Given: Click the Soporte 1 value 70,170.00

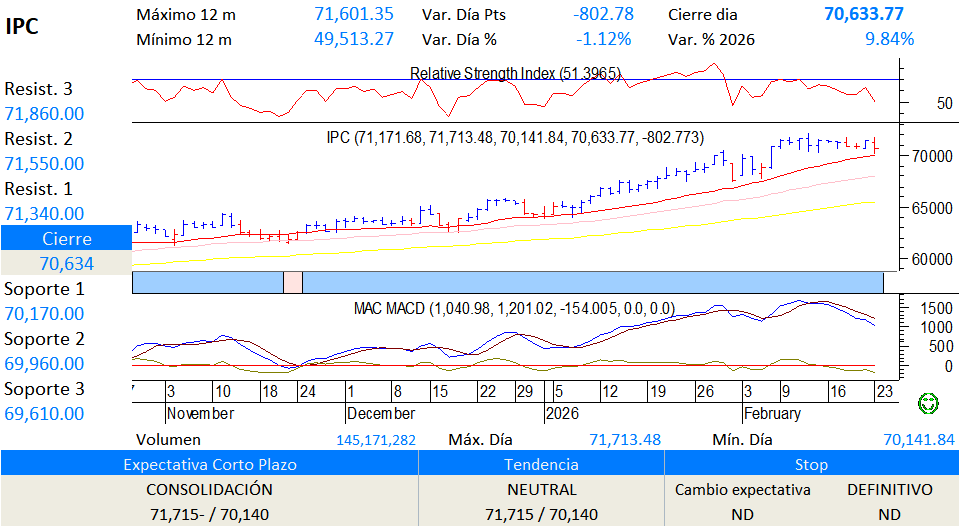Looking at the screenshot, I should point(45,314).
